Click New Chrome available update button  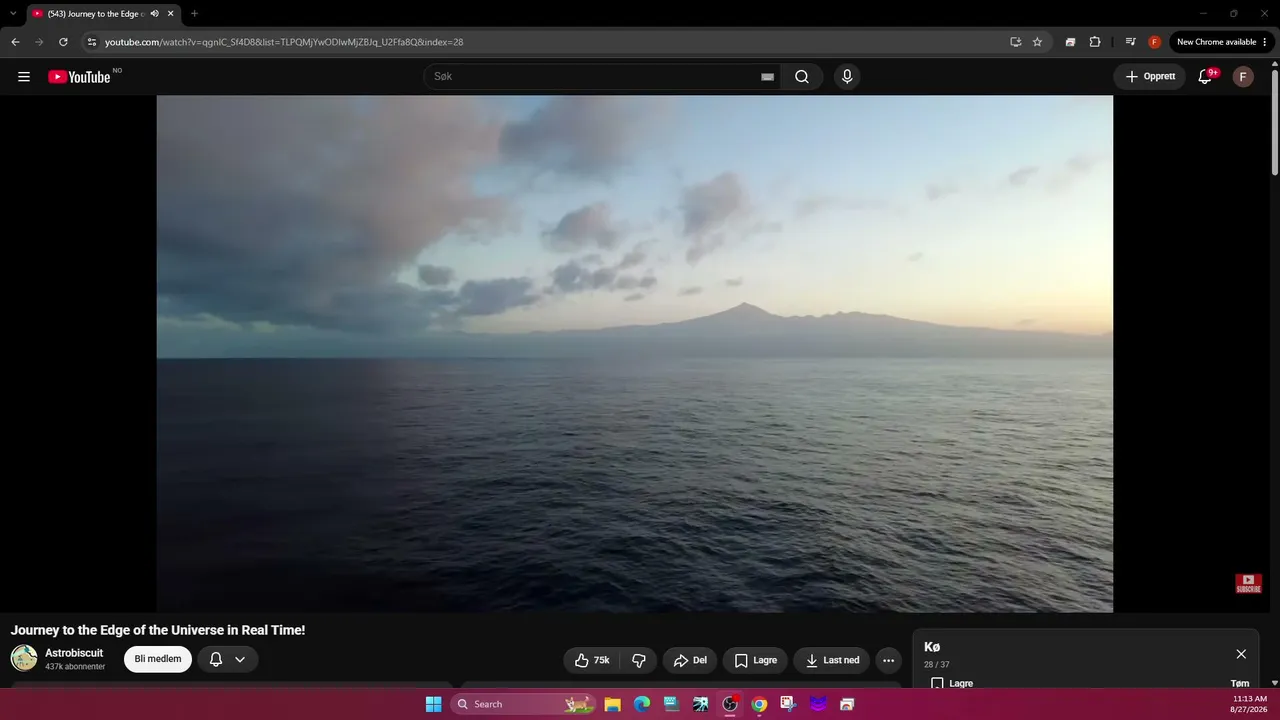pyautogui.click(x=1222, y=42)
